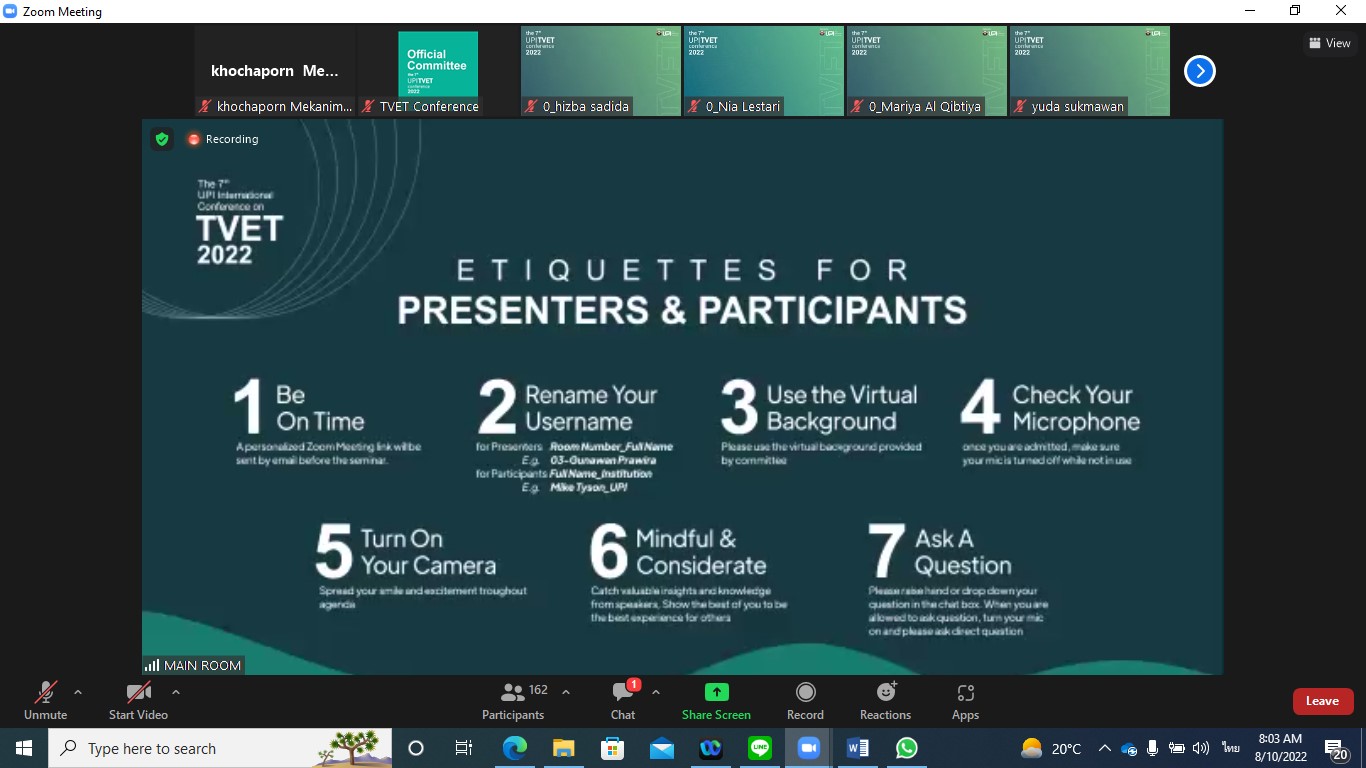Viewport: 1366px width, 768px height.
Task: Open the Reactions menu
Action: (885, 701)
